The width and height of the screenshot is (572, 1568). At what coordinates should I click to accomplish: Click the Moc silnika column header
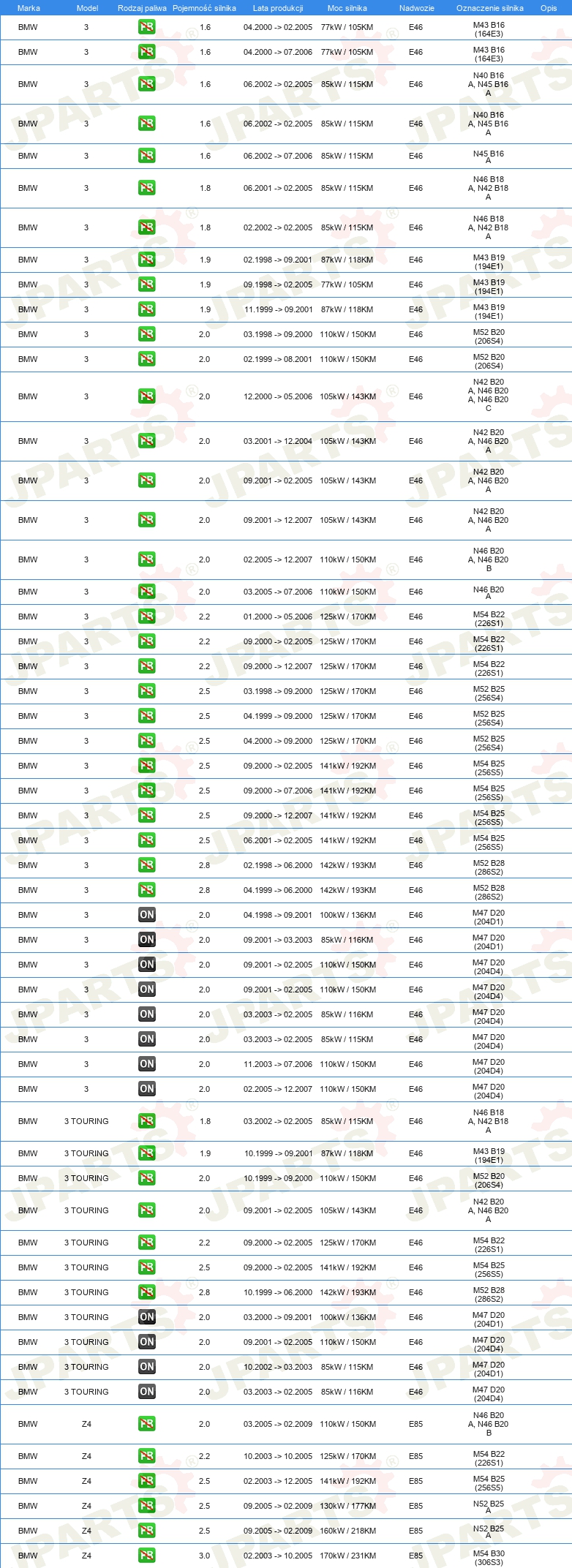click(x=347, y=8)
